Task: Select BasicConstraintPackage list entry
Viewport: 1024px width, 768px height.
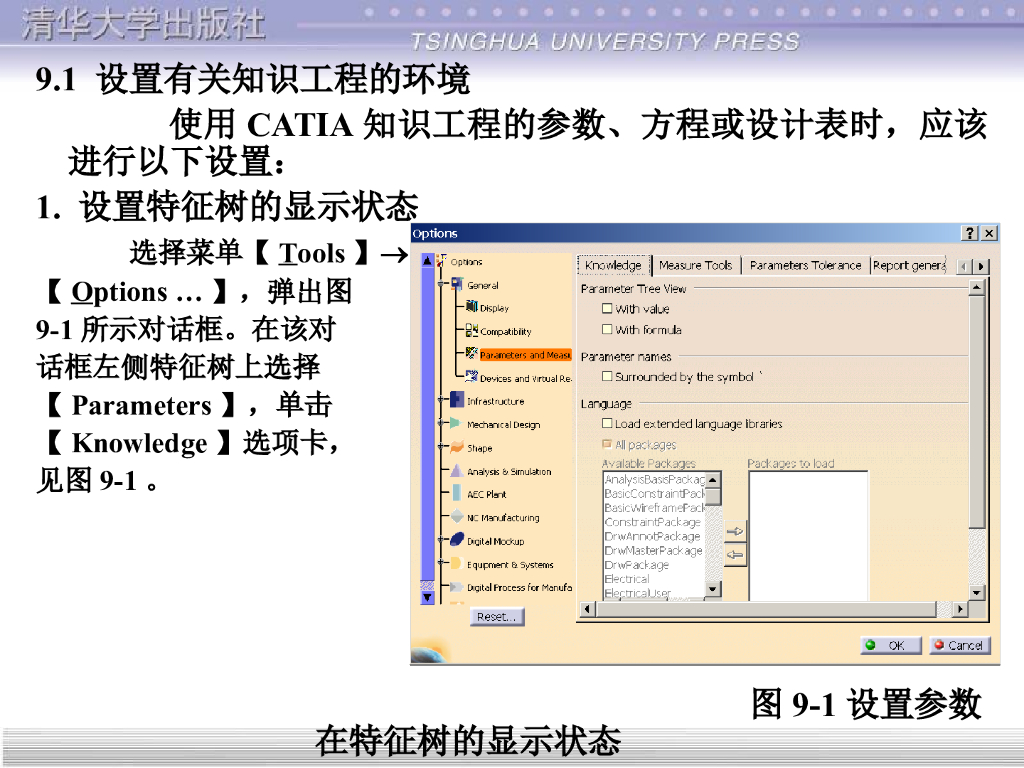Action: click(x=654, y=494)
